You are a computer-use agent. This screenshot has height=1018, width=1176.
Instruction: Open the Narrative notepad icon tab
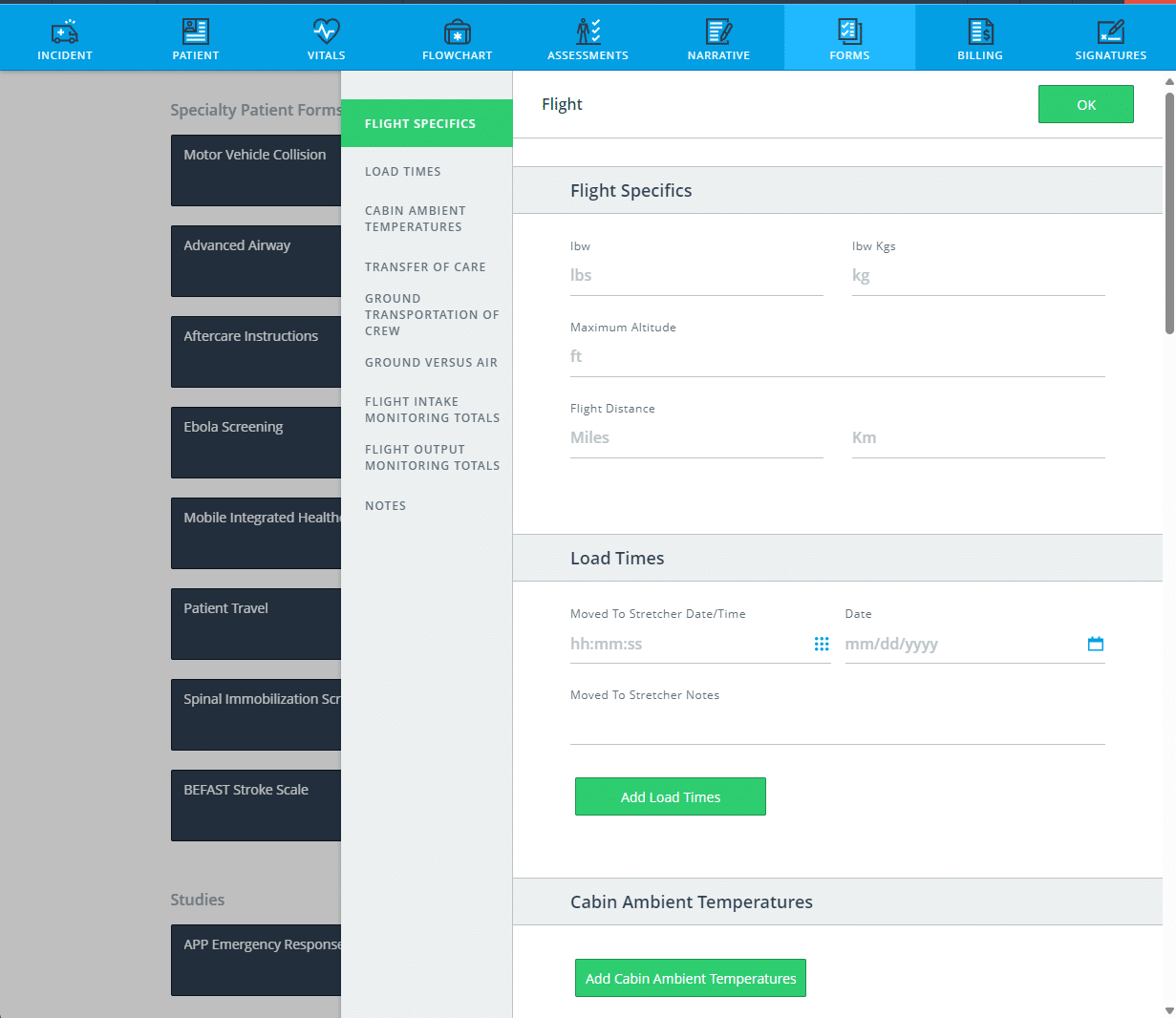(718, 32)
